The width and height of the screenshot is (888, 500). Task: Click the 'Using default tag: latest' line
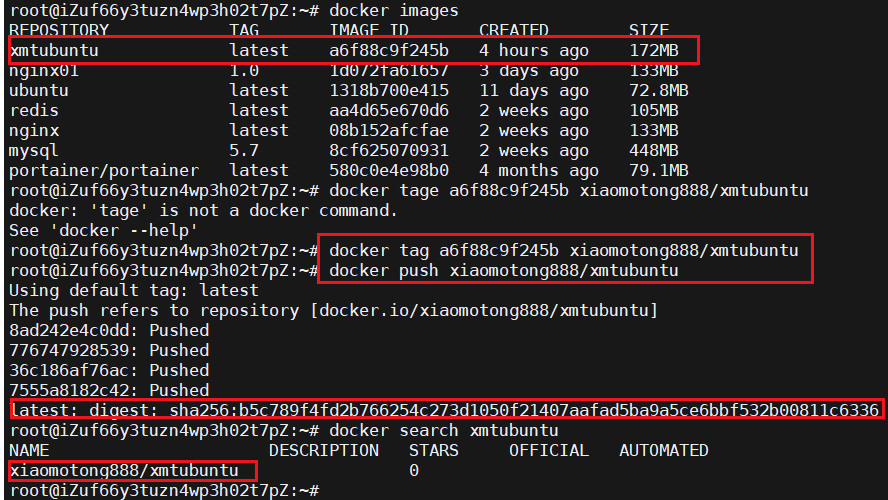[x=134, y=290]
